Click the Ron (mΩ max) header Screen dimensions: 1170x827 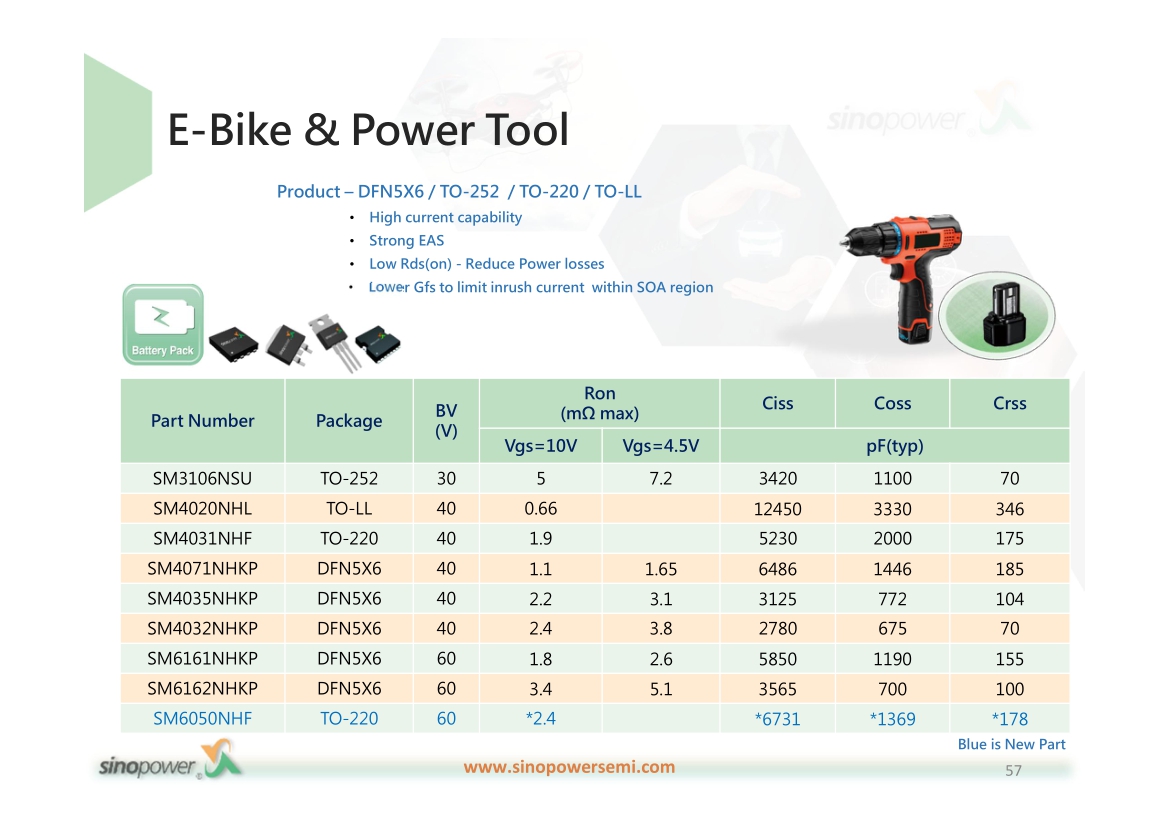(600, 403)
